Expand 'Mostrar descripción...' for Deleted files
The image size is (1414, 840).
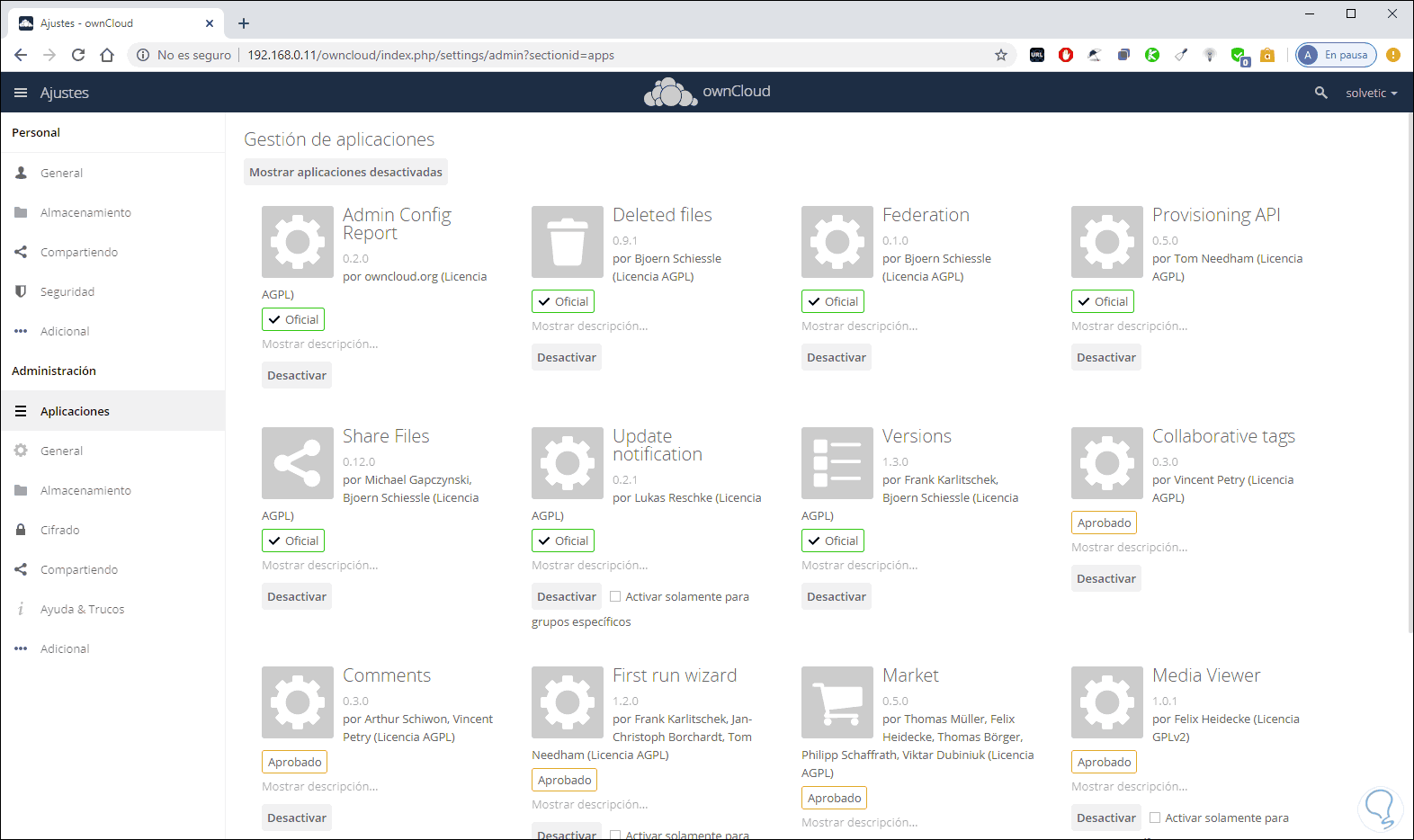(590, 326)
